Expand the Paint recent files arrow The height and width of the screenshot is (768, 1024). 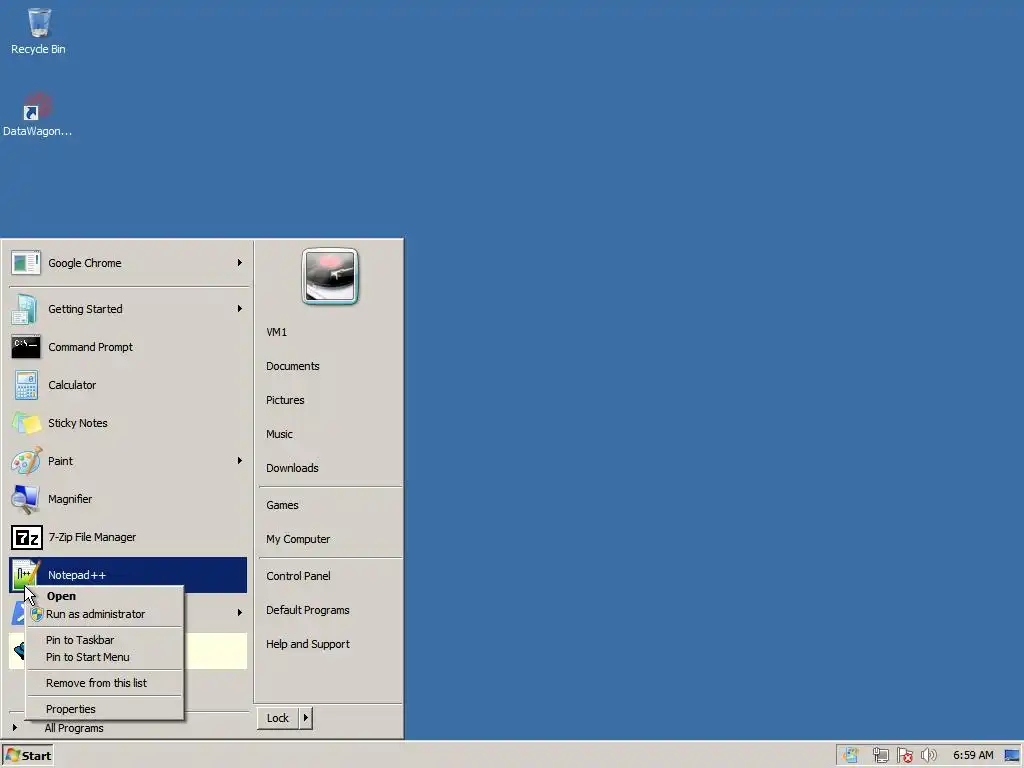[240, 460]
